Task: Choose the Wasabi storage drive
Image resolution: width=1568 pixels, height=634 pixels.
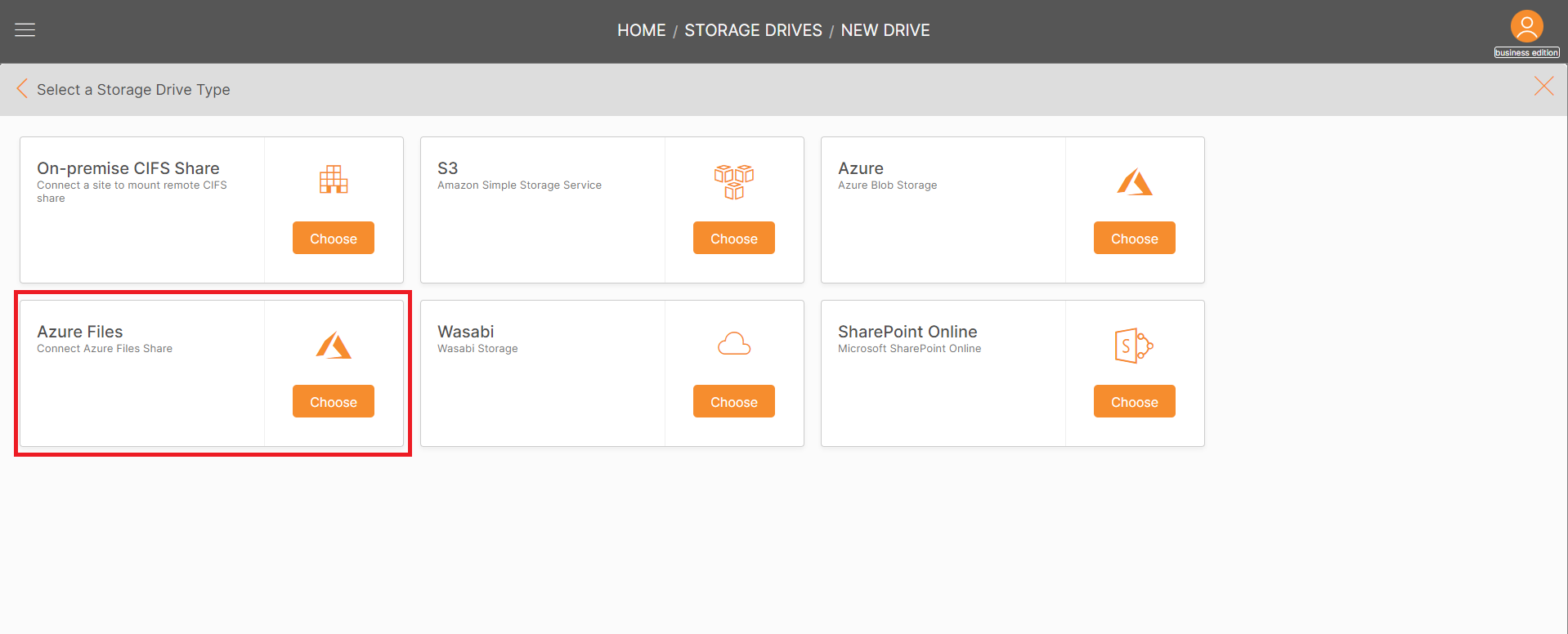Action: pyautogui.click(x=734, y=401)
